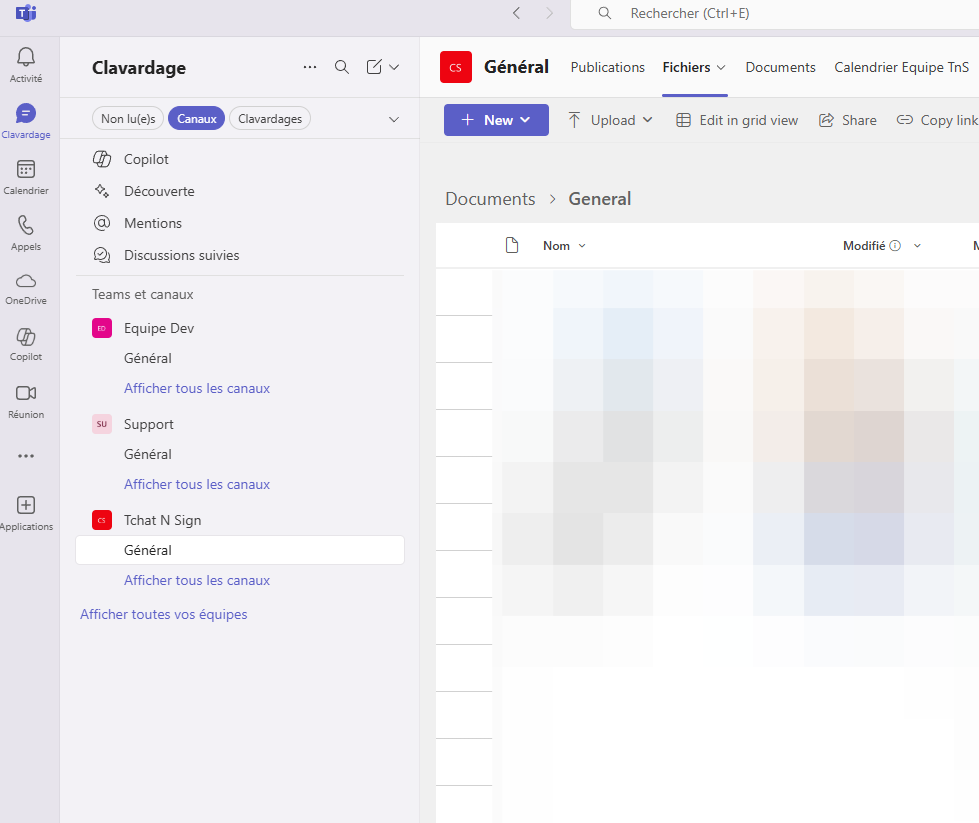Open Général channel under Tchat N Sign
The height and width of the screenshot is (823, 979).
(x=240, y=550)
